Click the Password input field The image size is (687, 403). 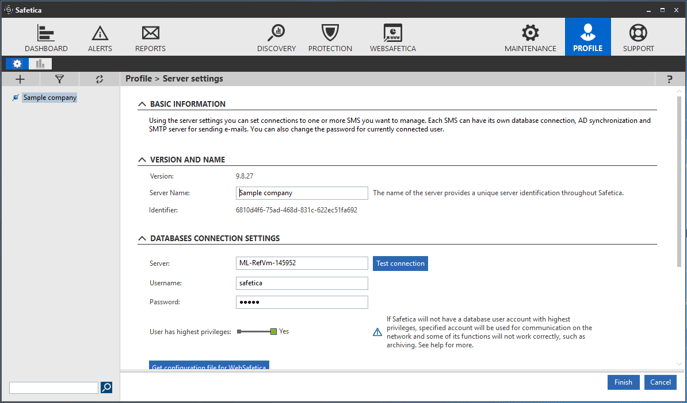pos(302,302)
